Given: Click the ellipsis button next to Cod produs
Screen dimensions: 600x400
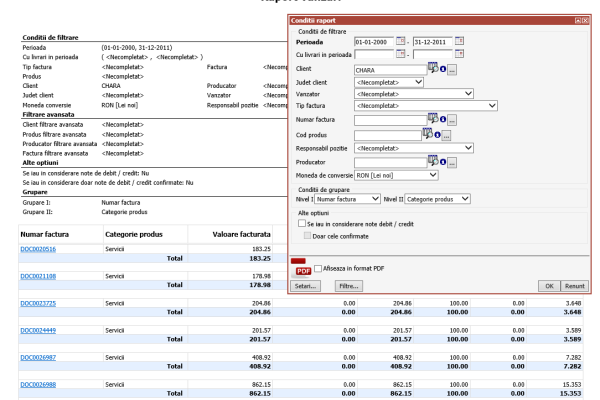Looking at the screenshot, I should 446,136.
